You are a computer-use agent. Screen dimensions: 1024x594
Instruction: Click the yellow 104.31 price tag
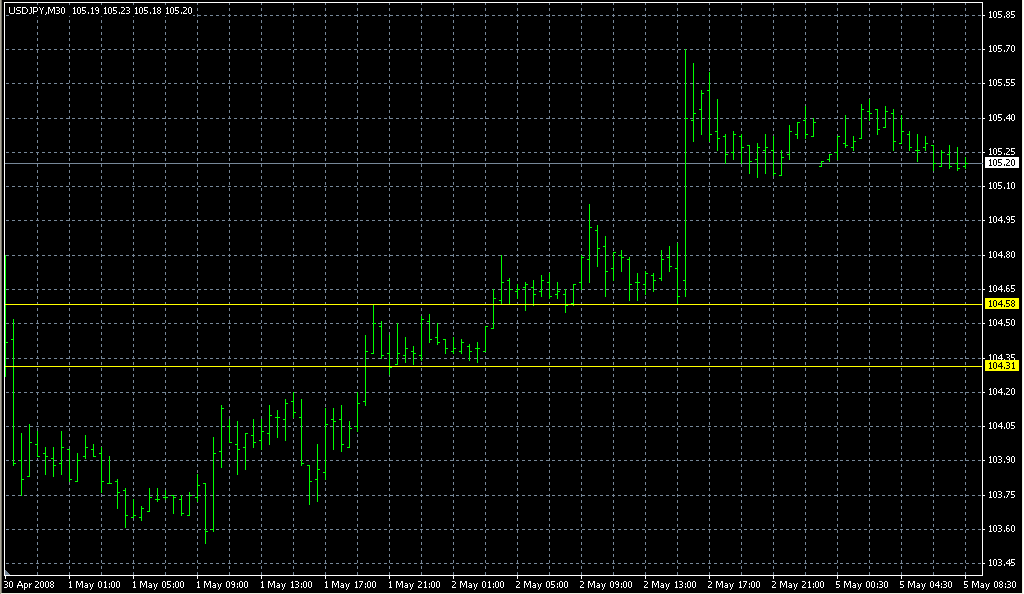click(x=1001, y=366)
